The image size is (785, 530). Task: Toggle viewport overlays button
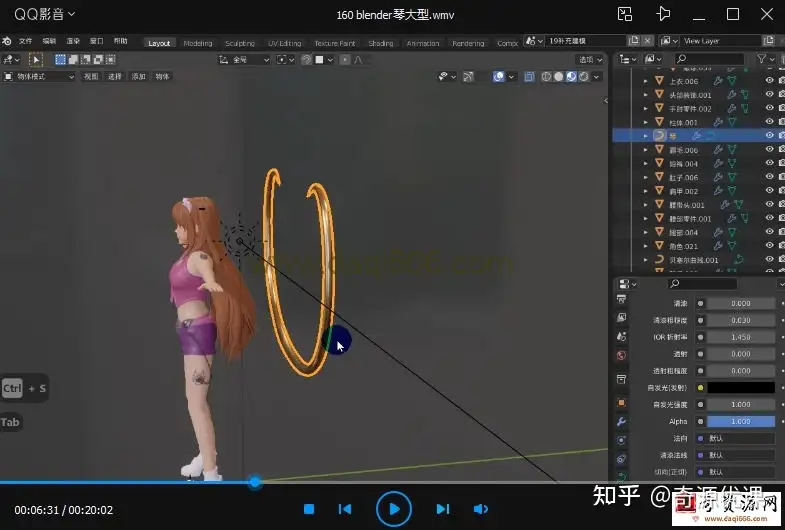coord(499,77)
